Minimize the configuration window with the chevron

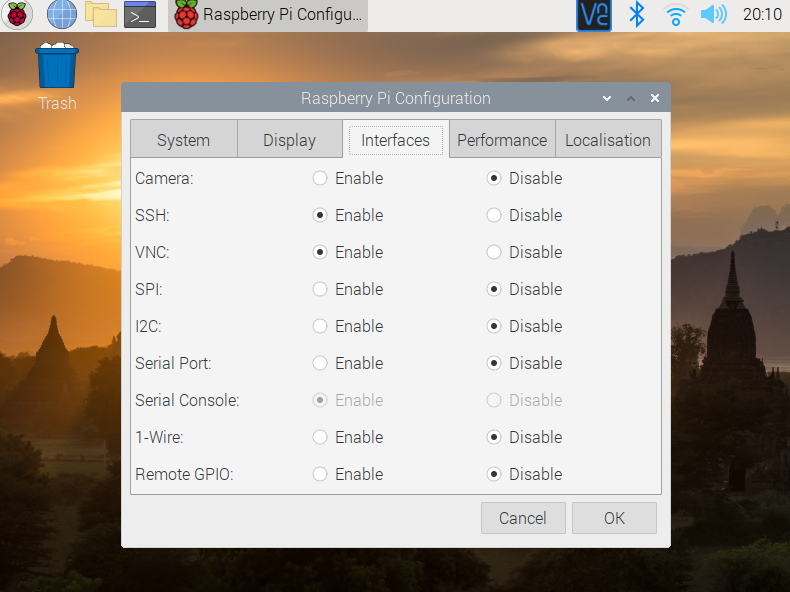(x=607, y=98)
